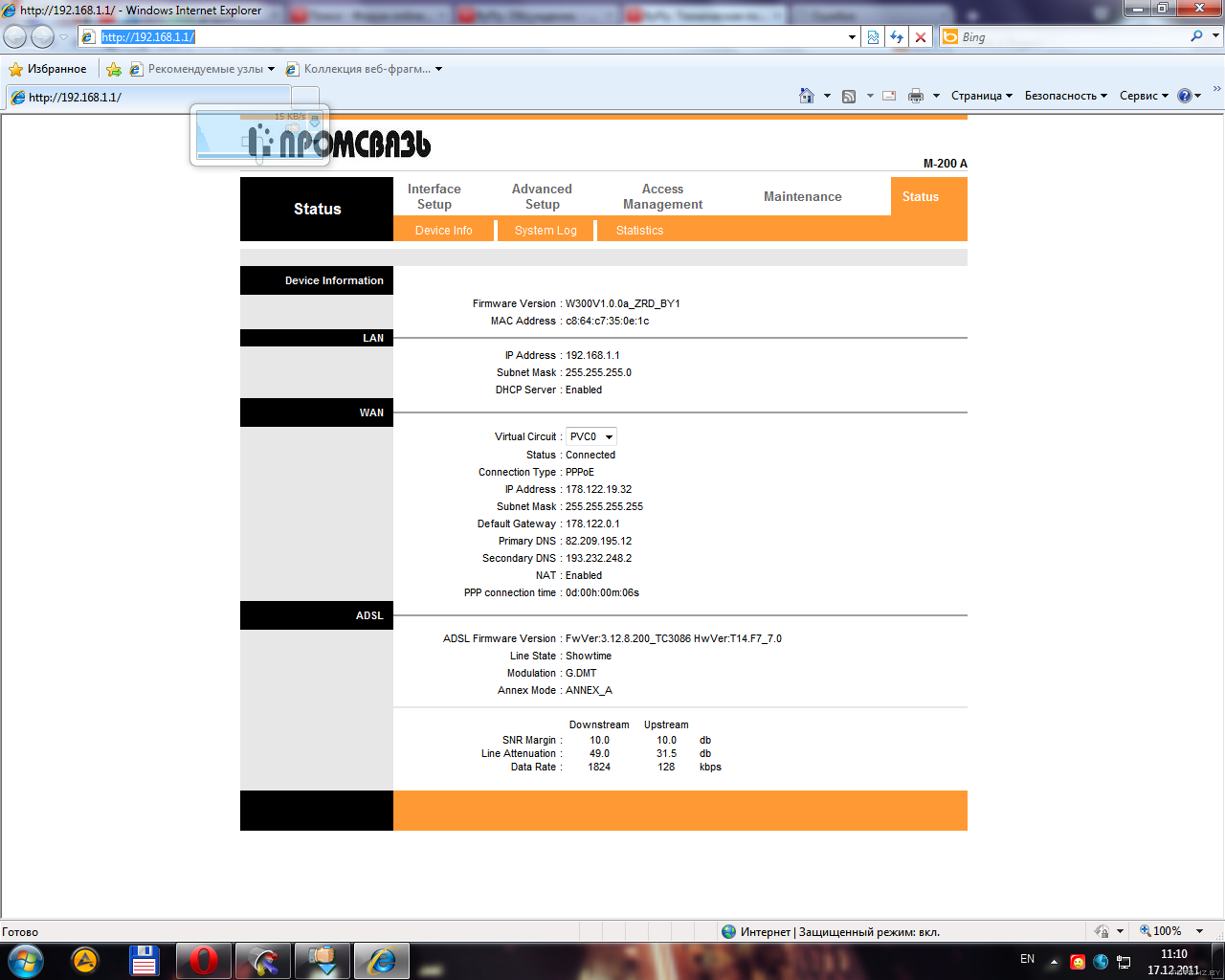This screenshot has width=1225, height=980.
Task: Open the recent pages history dropdown arrow
Action: pyautogui.click(x=63, y=37)
